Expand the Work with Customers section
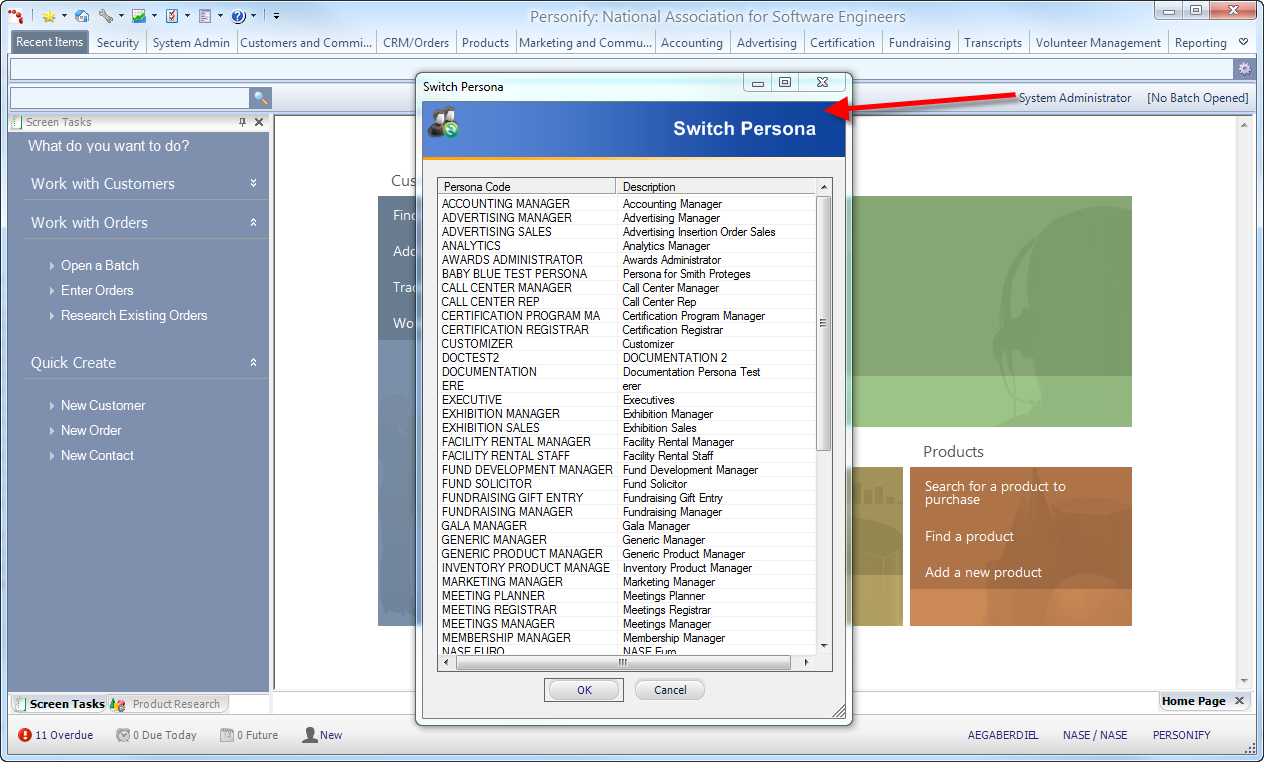 (x=253, y=184)
